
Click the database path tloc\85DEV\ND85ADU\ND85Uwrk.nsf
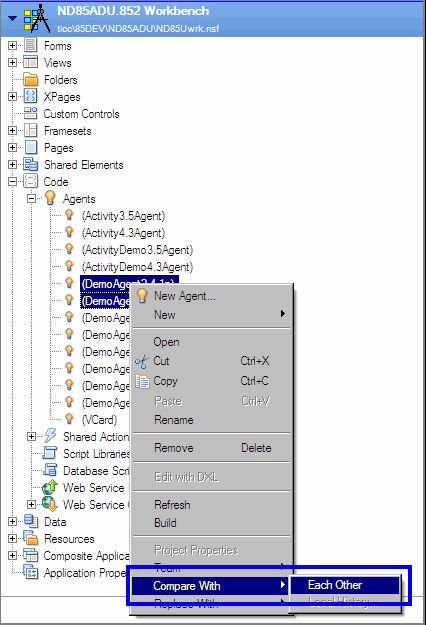coord(138,28)
